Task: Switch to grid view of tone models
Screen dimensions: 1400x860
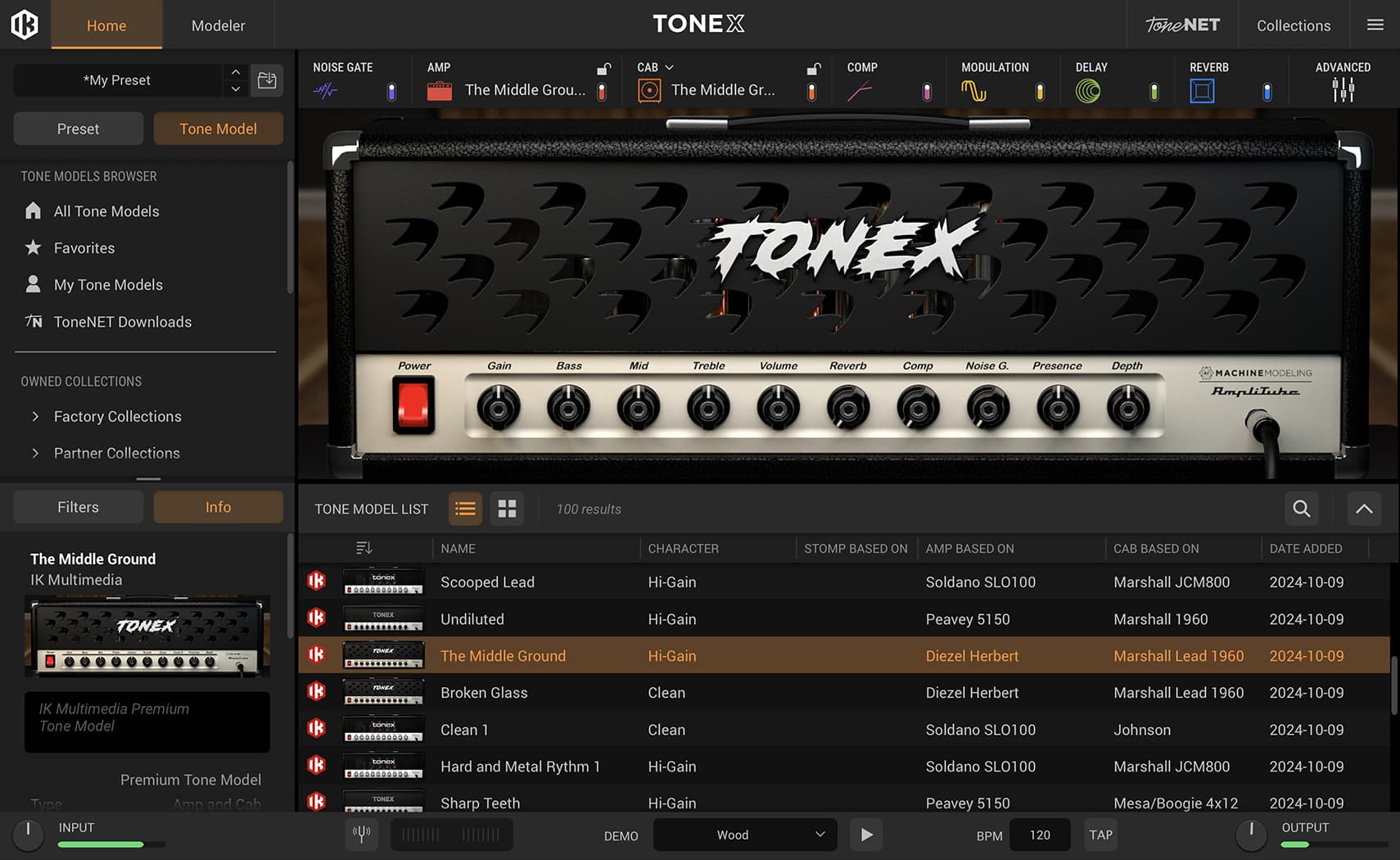Action: click(x=507, y=509)
